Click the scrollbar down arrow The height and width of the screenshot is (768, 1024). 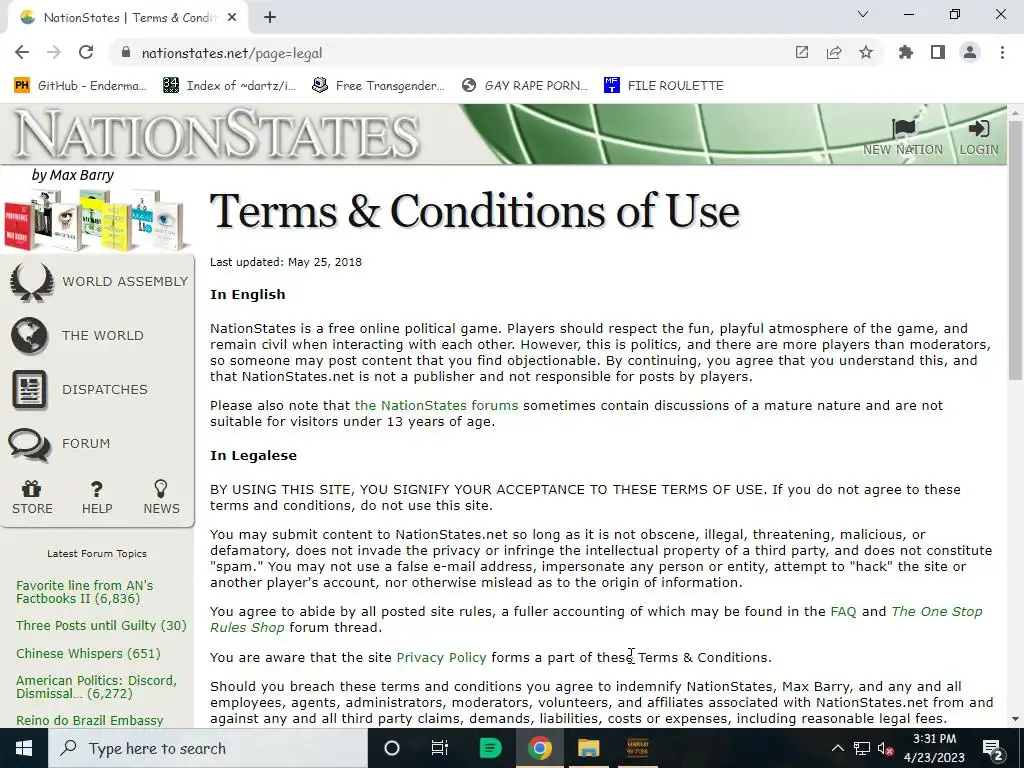point(1015,719)
